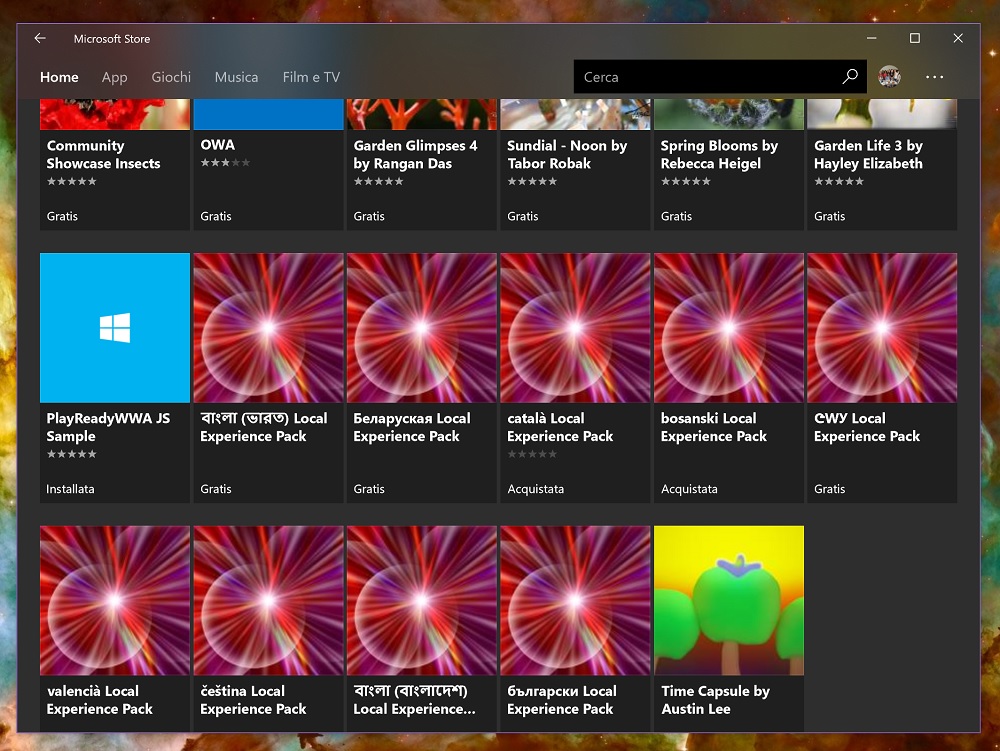
Task: Open the three-dot more options menu
Action: click(x=935, y=77)
